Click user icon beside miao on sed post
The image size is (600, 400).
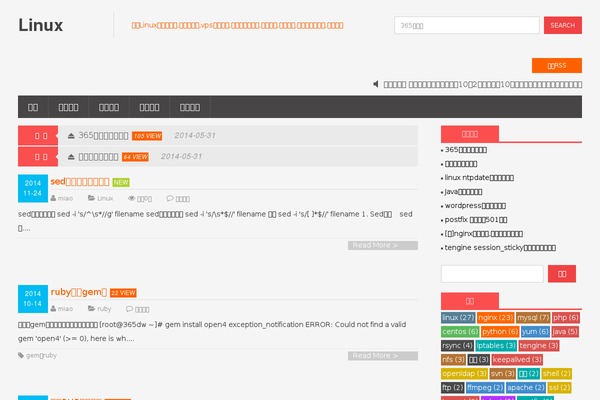coord(53,198)
